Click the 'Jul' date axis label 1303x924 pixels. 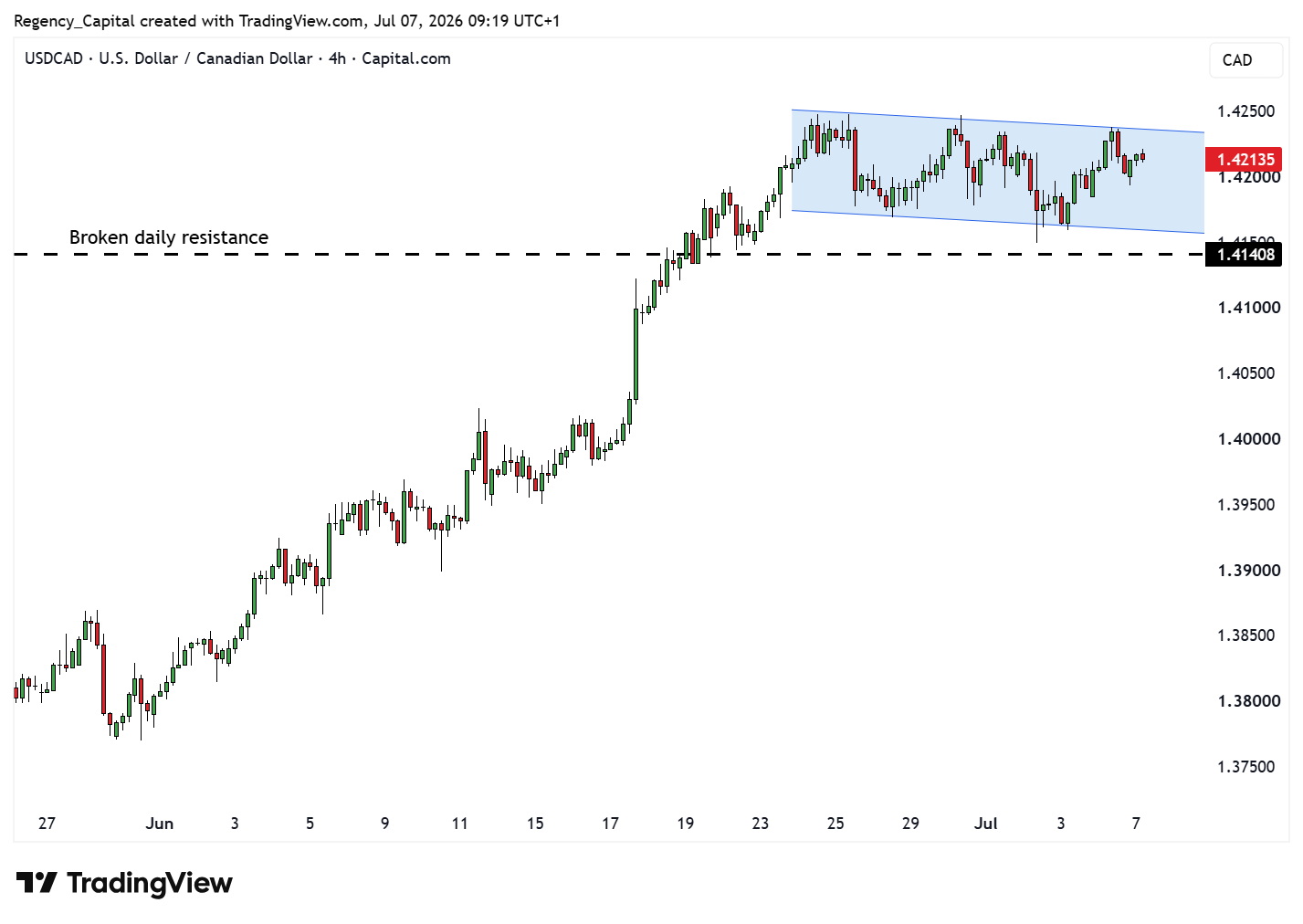click(986, 824)
